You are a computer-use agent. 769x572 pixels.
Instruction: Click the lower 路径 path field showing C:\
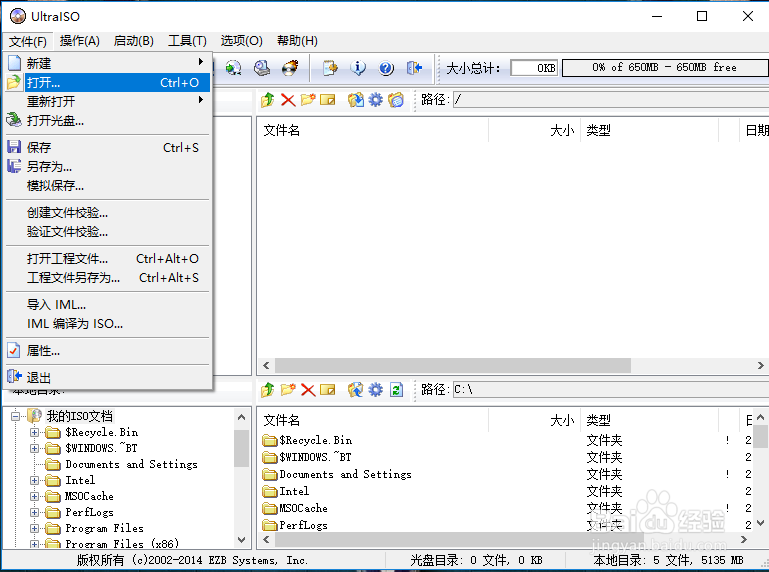[611, 390]
